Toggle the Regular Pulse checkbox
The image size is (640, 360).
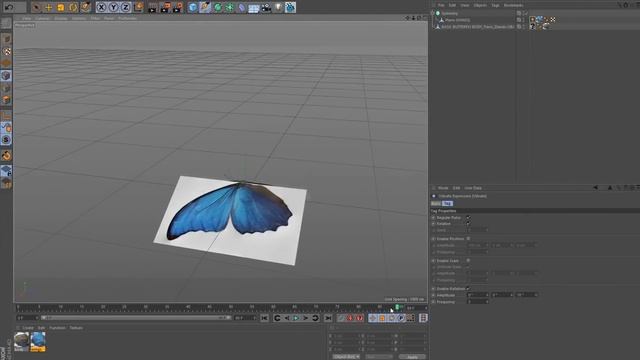(468, 218)
